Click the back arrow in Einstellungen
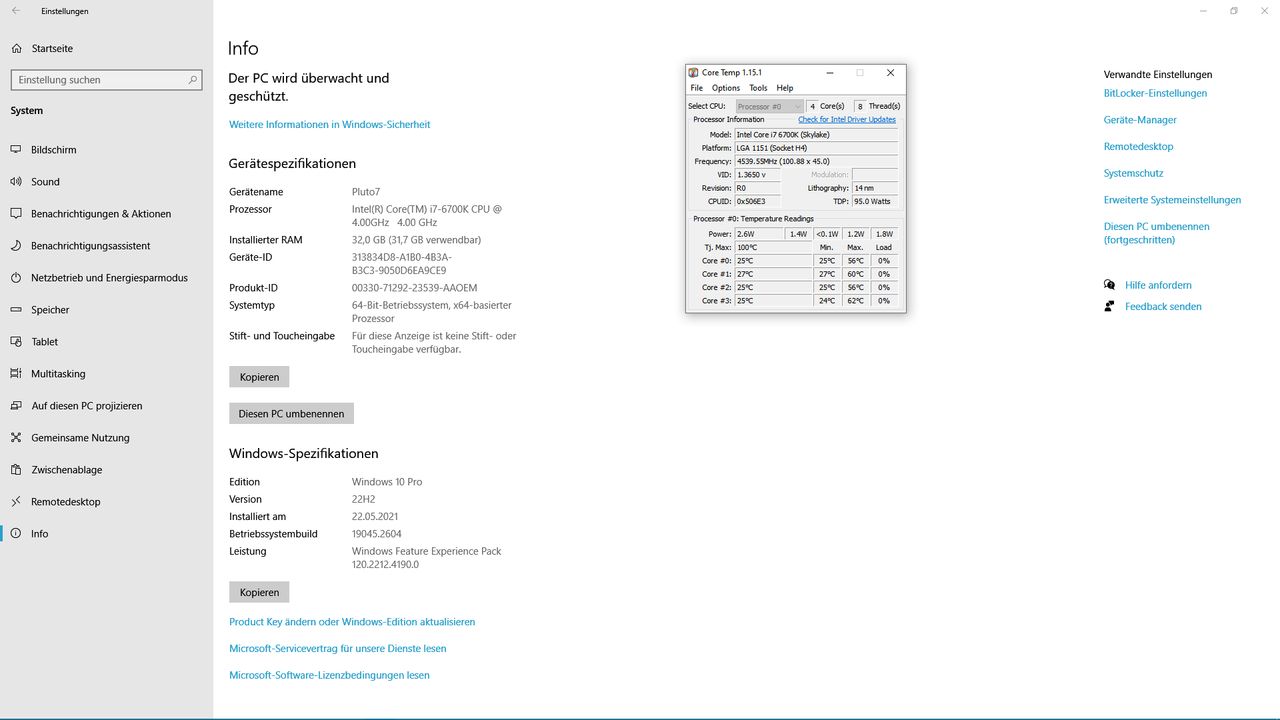The width and height of the screenshot is (1280, 720). [15, 11]
